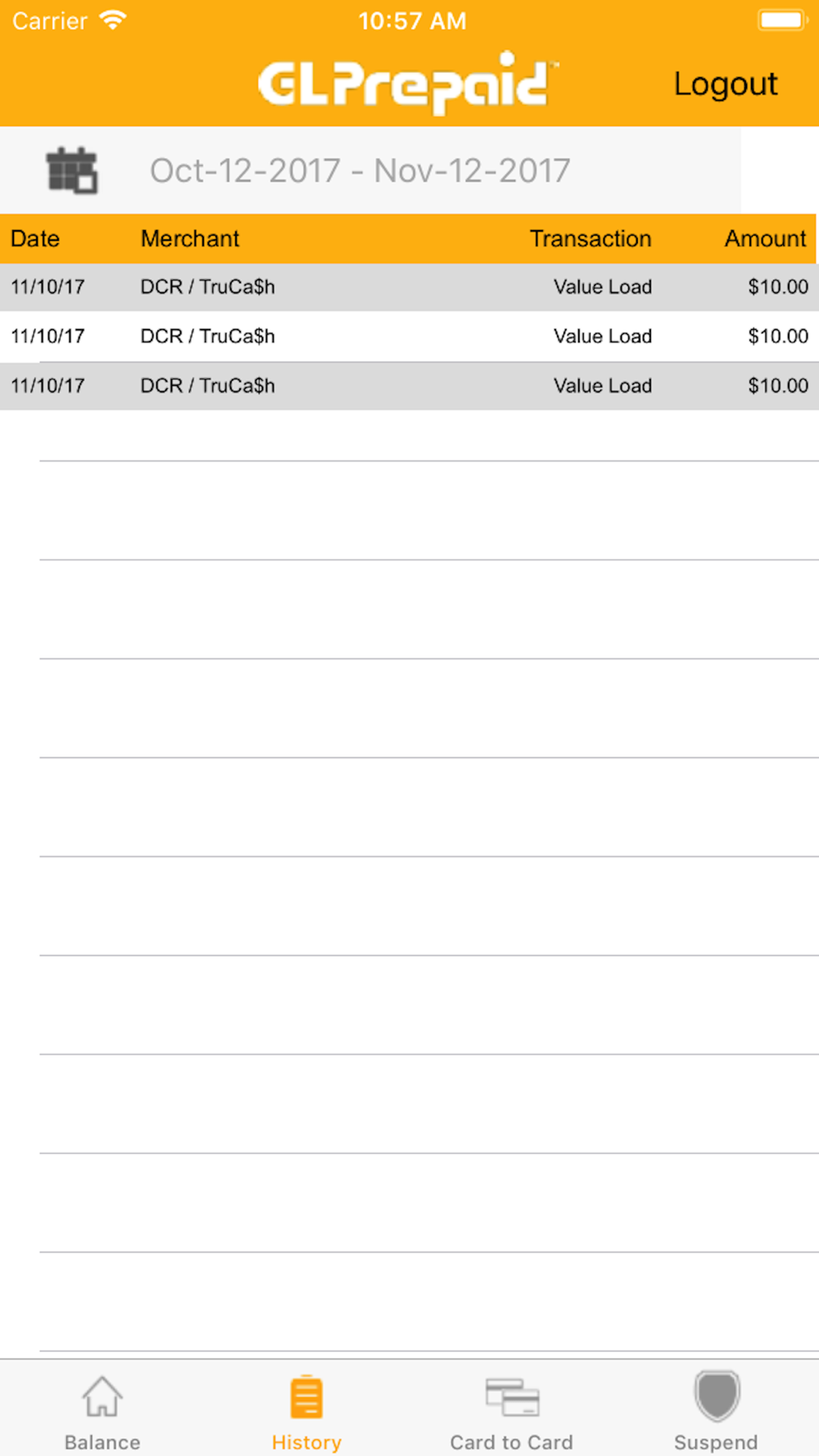Screen dimensions: 819x1456
Task: Change the Oct-12-2017 - Nov-12-2017 date range
Action: pyautogui.click(x=360, y=170)
